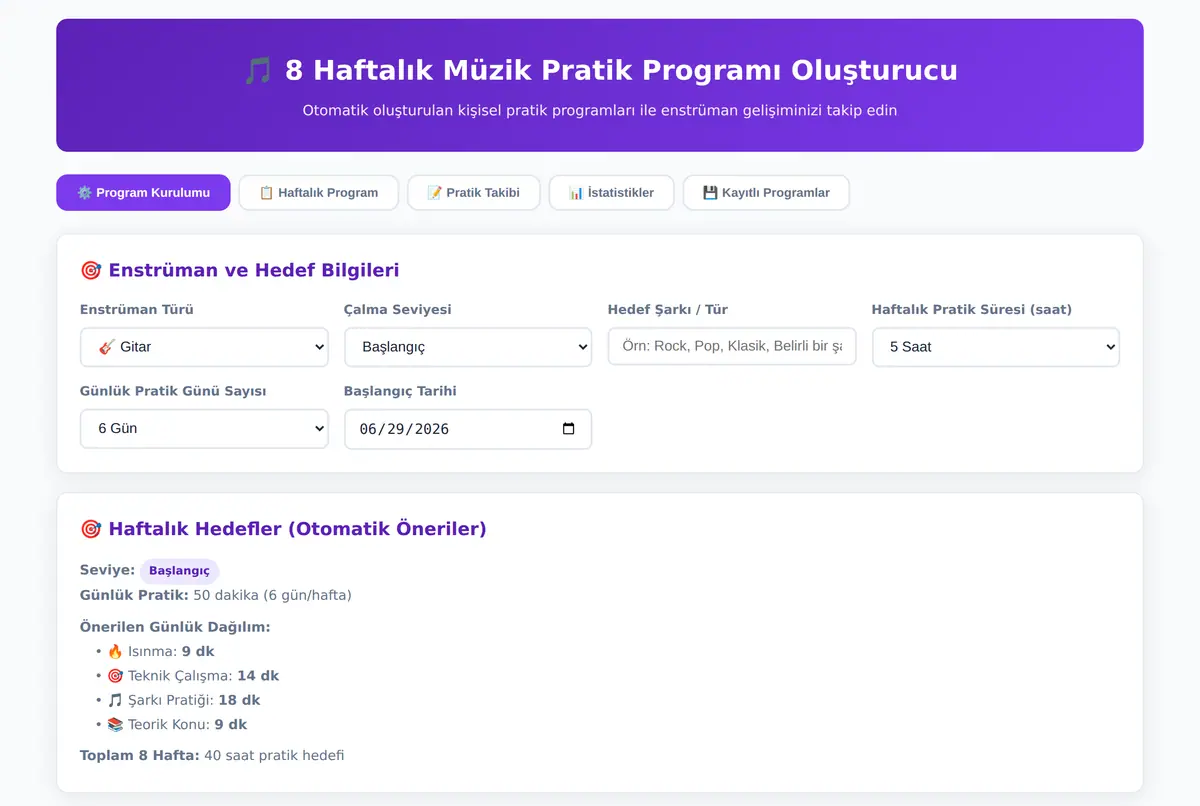Click the 'Önerilen Günlük Dağılım:' label

(x=175, y=627)
